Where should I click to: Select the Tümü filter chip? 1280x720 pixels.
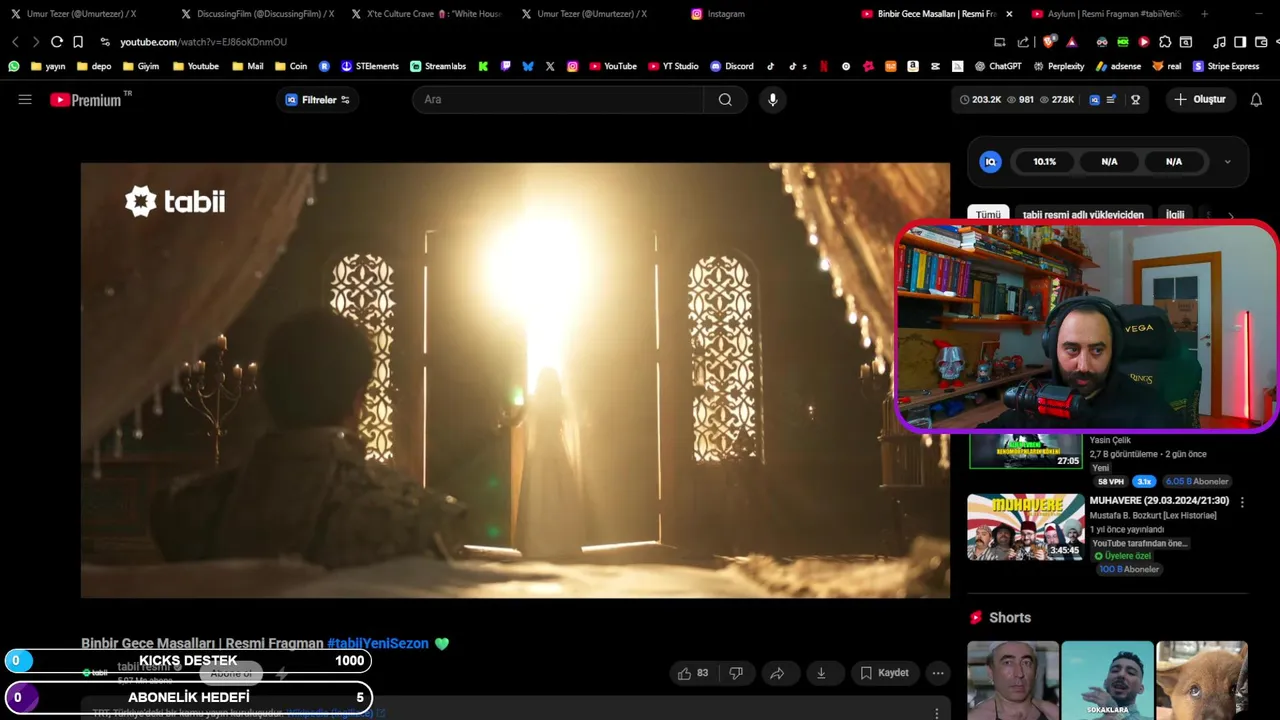[988, 214]
